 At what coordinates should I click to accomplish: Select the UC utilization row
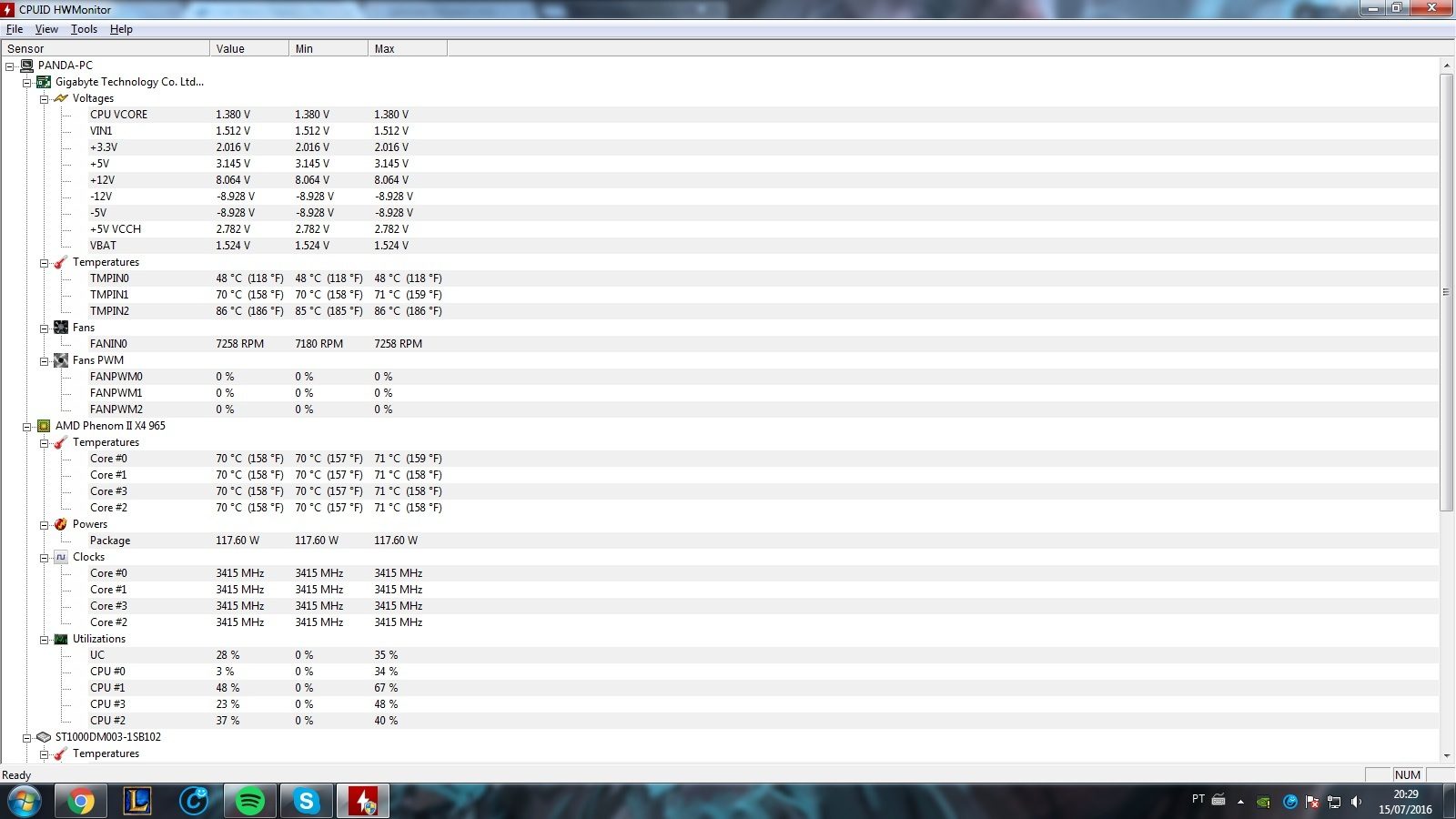[x=719, y=655]
